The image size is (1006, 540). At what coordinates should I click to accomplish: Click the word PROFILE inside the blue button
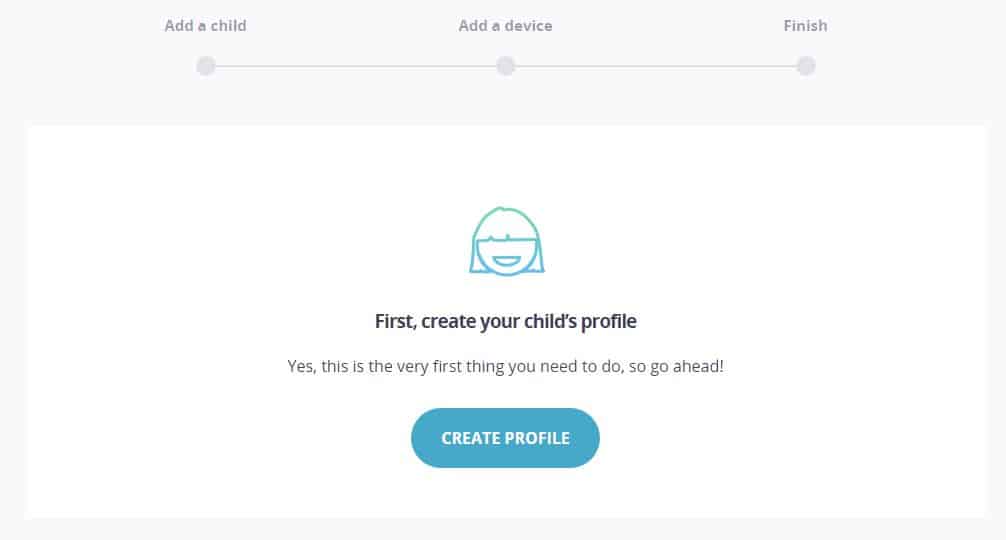pos(538,438)
